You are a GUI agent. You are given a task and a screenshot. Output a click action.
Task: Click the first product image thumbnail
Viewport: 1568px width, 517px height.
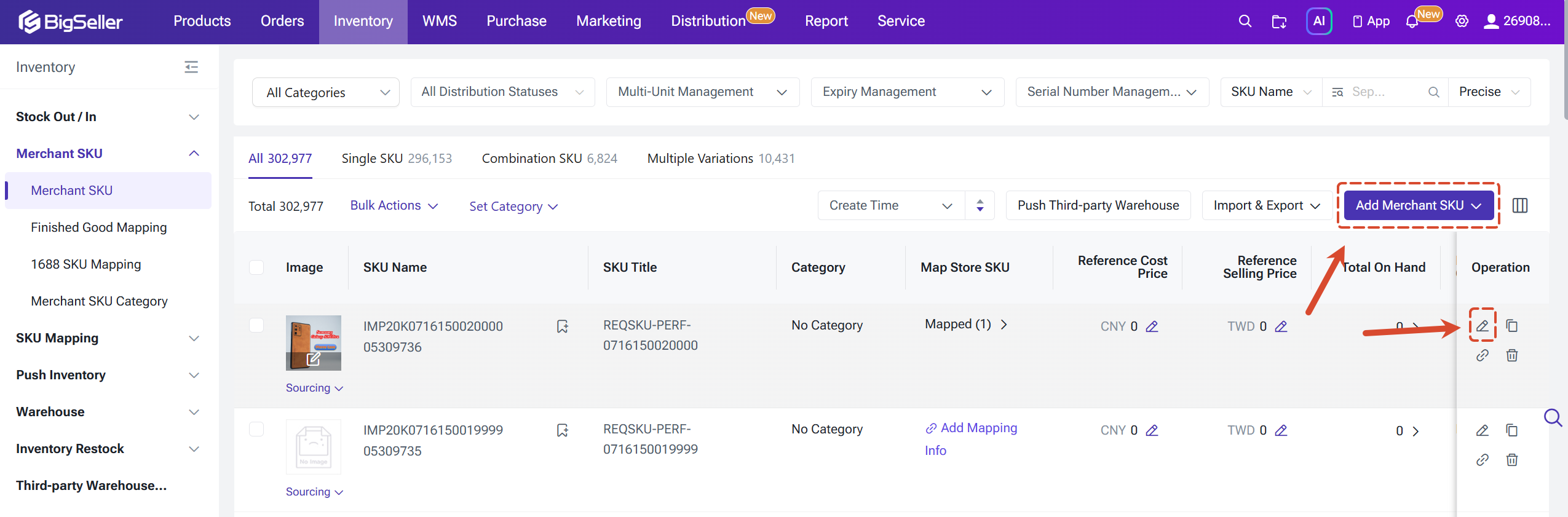point(314,343)
